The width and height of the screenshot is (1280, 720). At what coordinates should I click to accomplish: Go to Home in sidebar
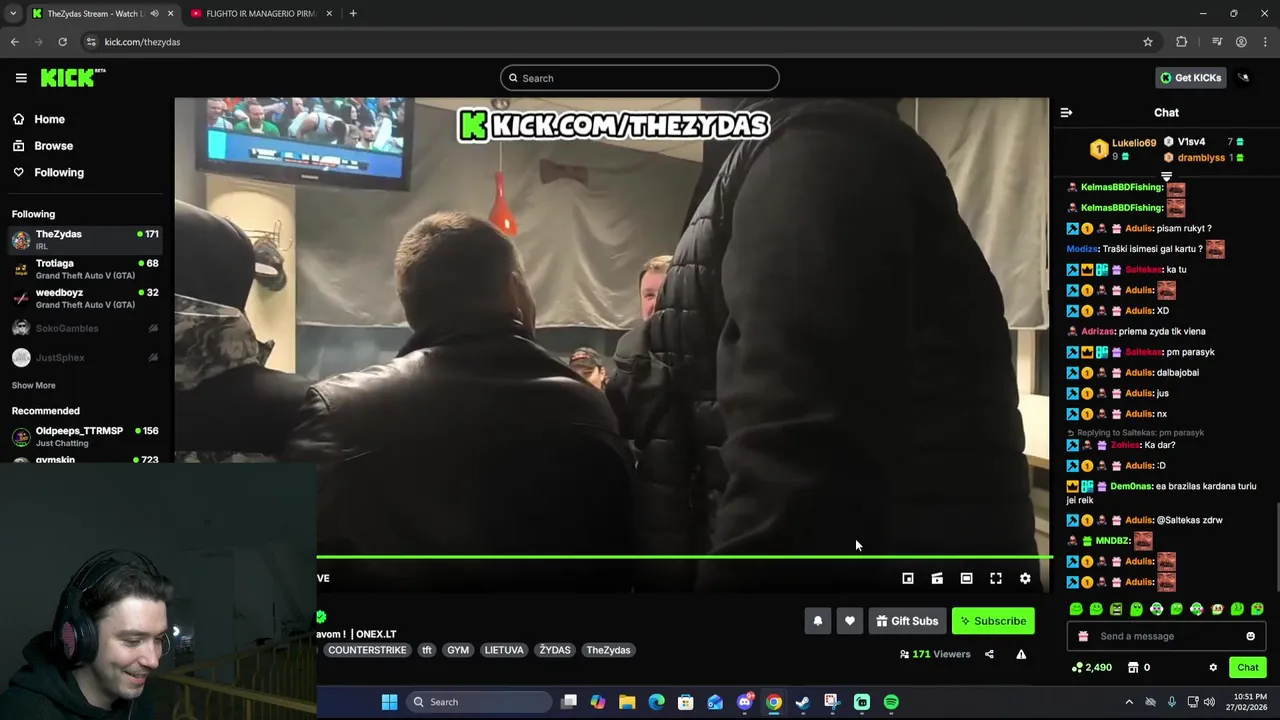point(49,119)
